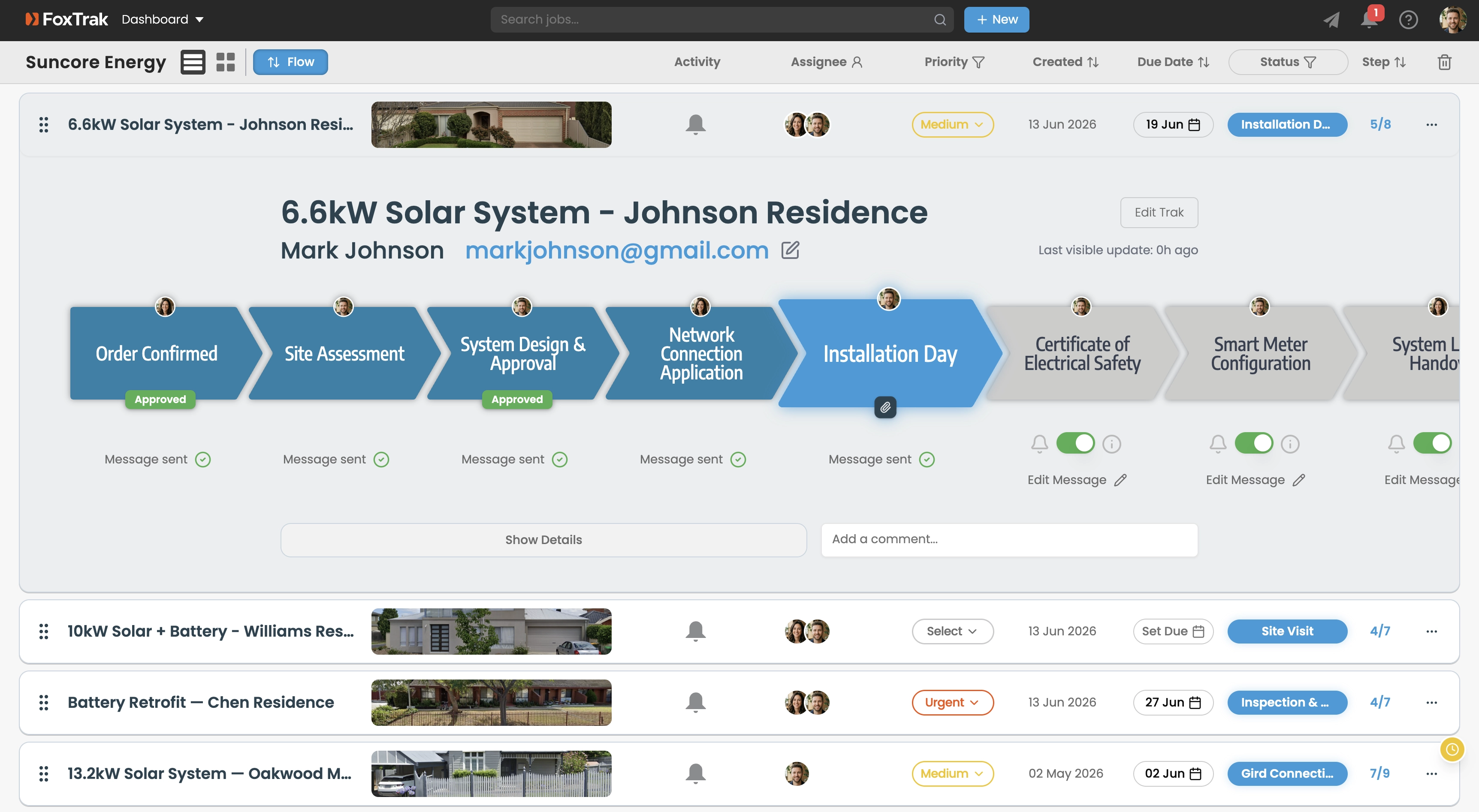Viewport: 1479px width, 812px height.
Task: Edit customer email pencil icon
Action: coord(790,250)
